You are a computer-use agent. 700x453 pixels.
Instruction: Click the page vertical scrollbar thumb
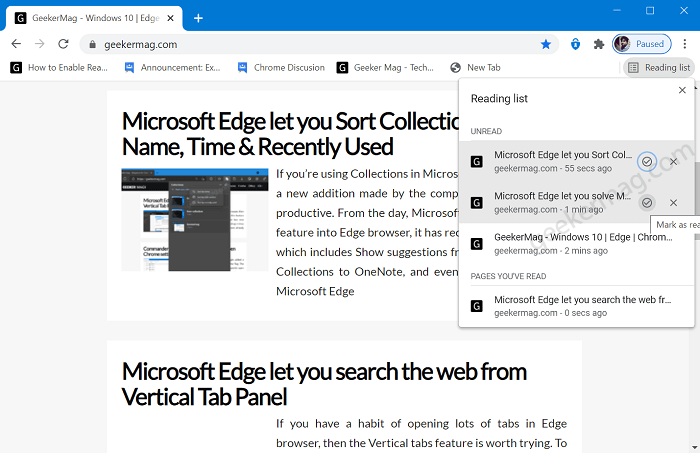697,201
